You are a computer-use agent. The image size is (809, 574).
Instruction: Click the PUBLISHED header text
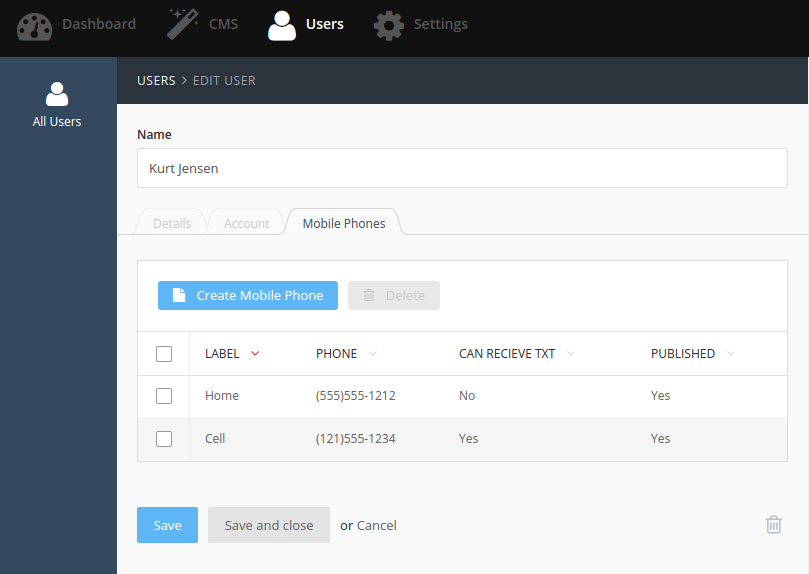pyautogui.click(x=683, y=353)
